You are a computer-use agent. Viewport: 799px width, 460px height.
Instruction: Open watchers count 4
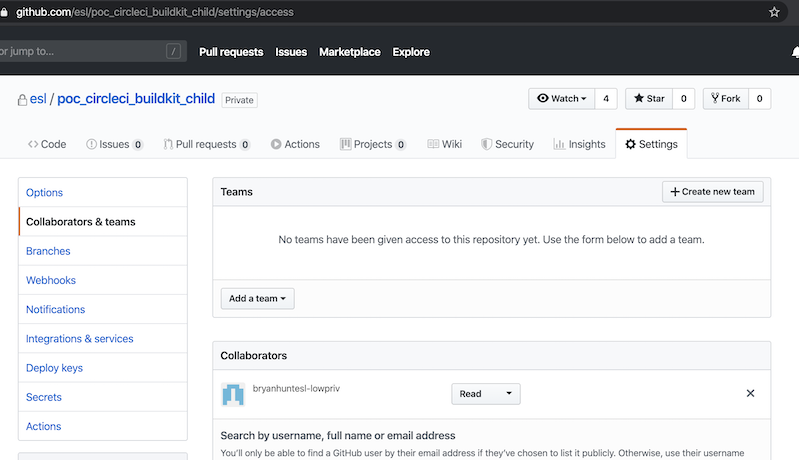[x=606, y=99]
